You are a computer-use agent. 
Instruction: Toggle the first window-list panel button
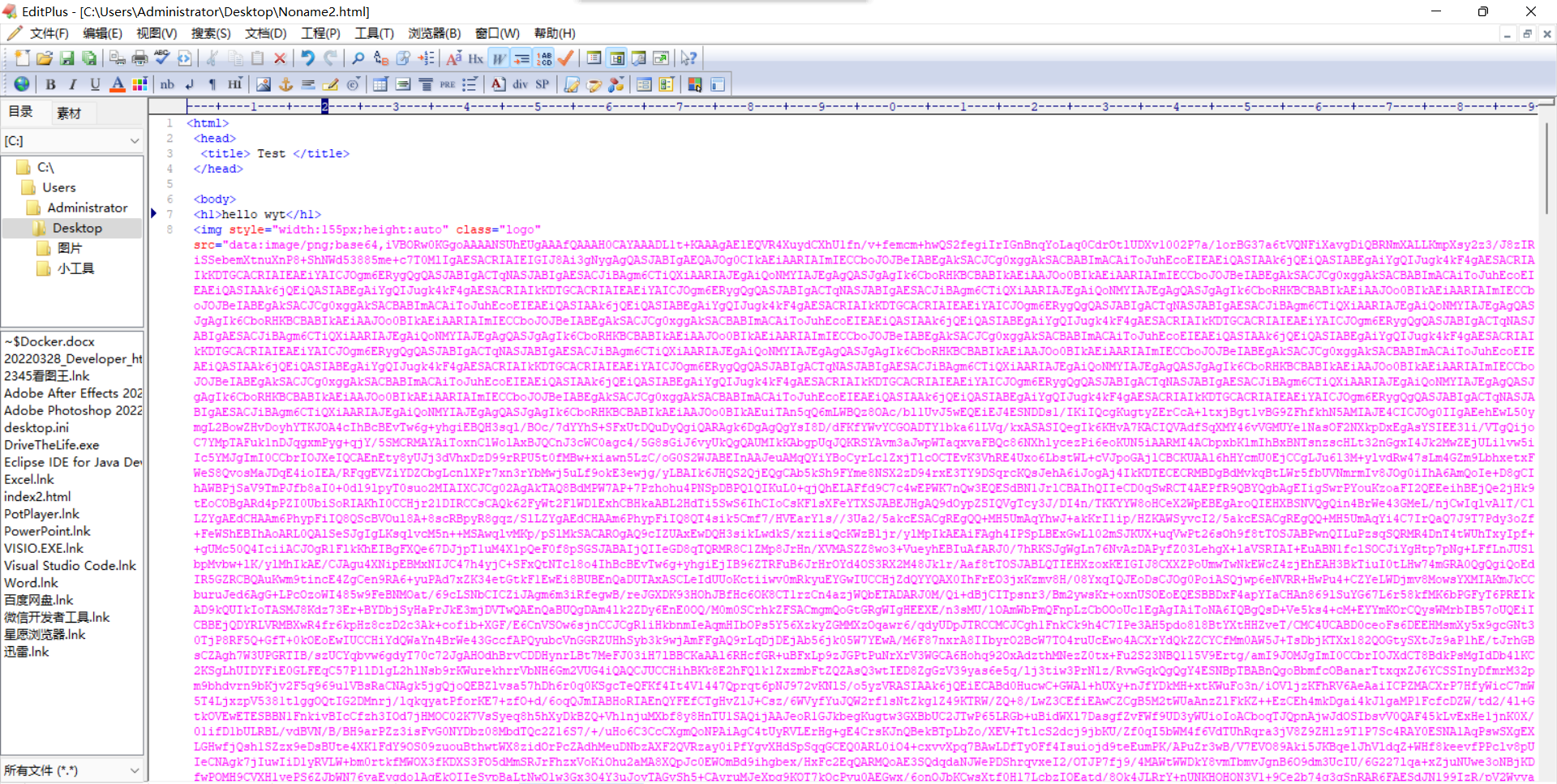(x=594, y=58)
